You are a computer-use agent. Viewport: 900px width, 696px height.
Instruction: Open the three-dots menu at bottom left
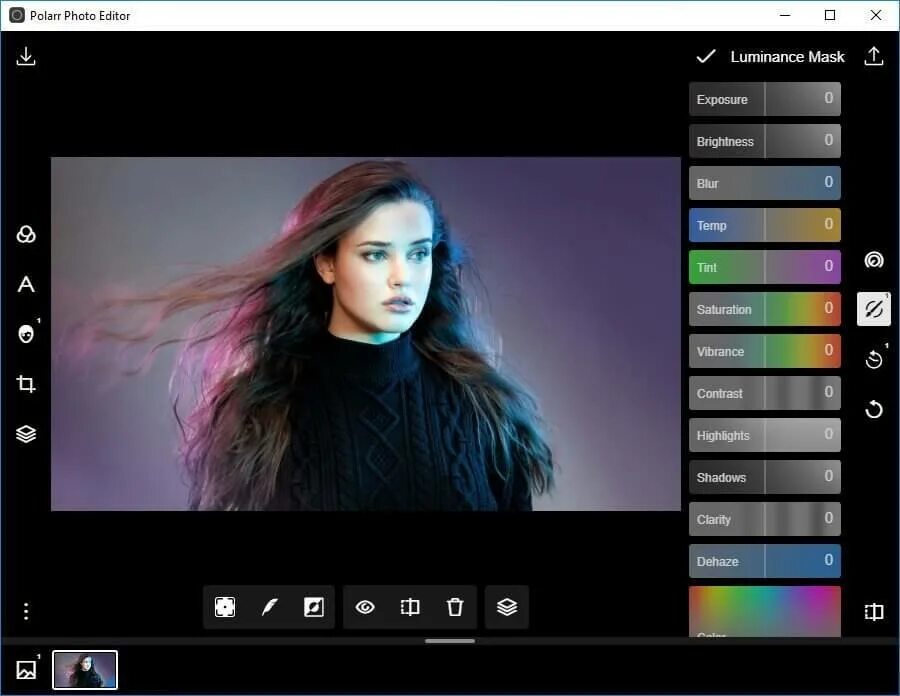pos(25,610)
